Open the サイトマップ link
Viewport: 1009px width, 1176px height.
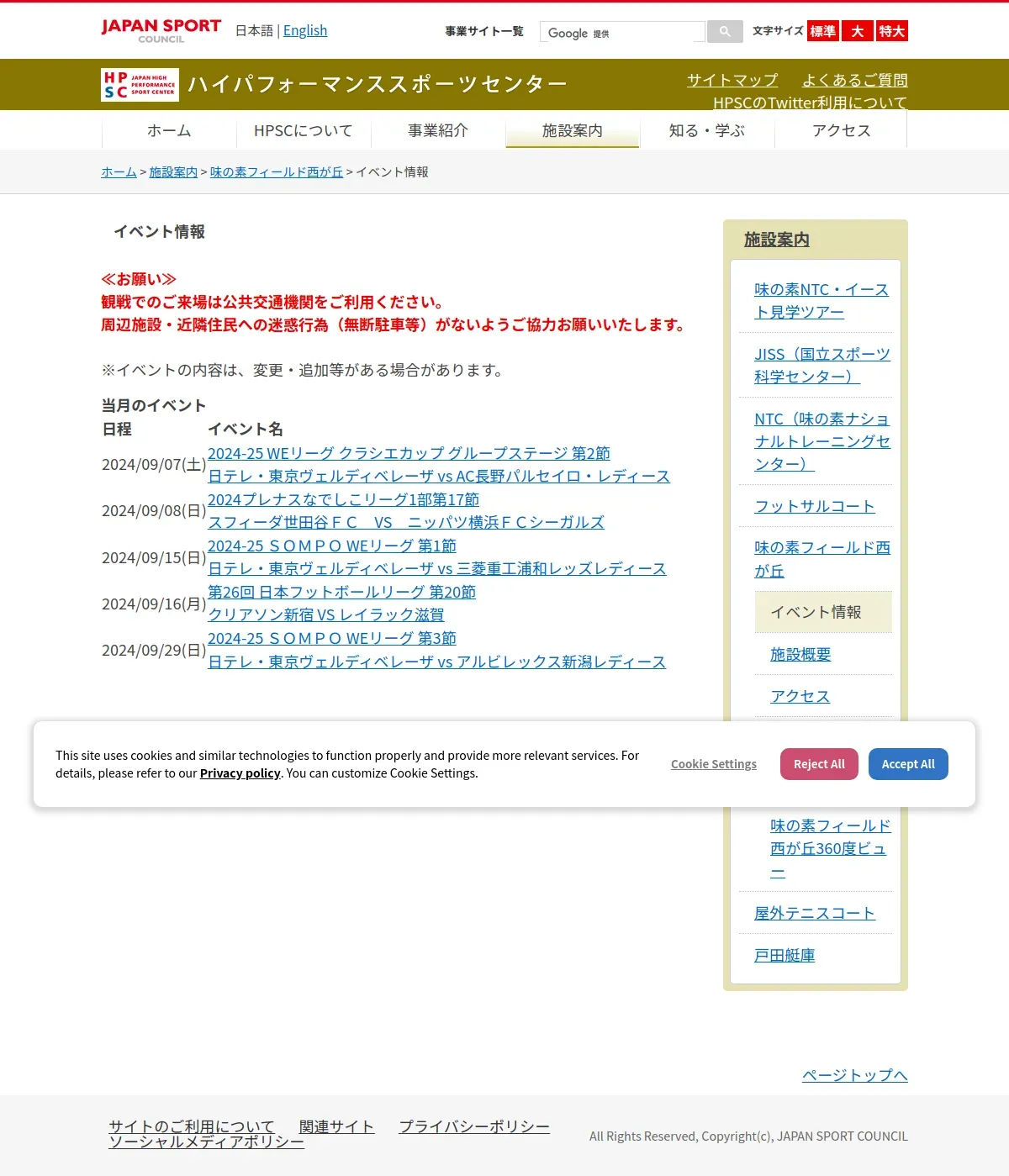(x=732, y=80)
